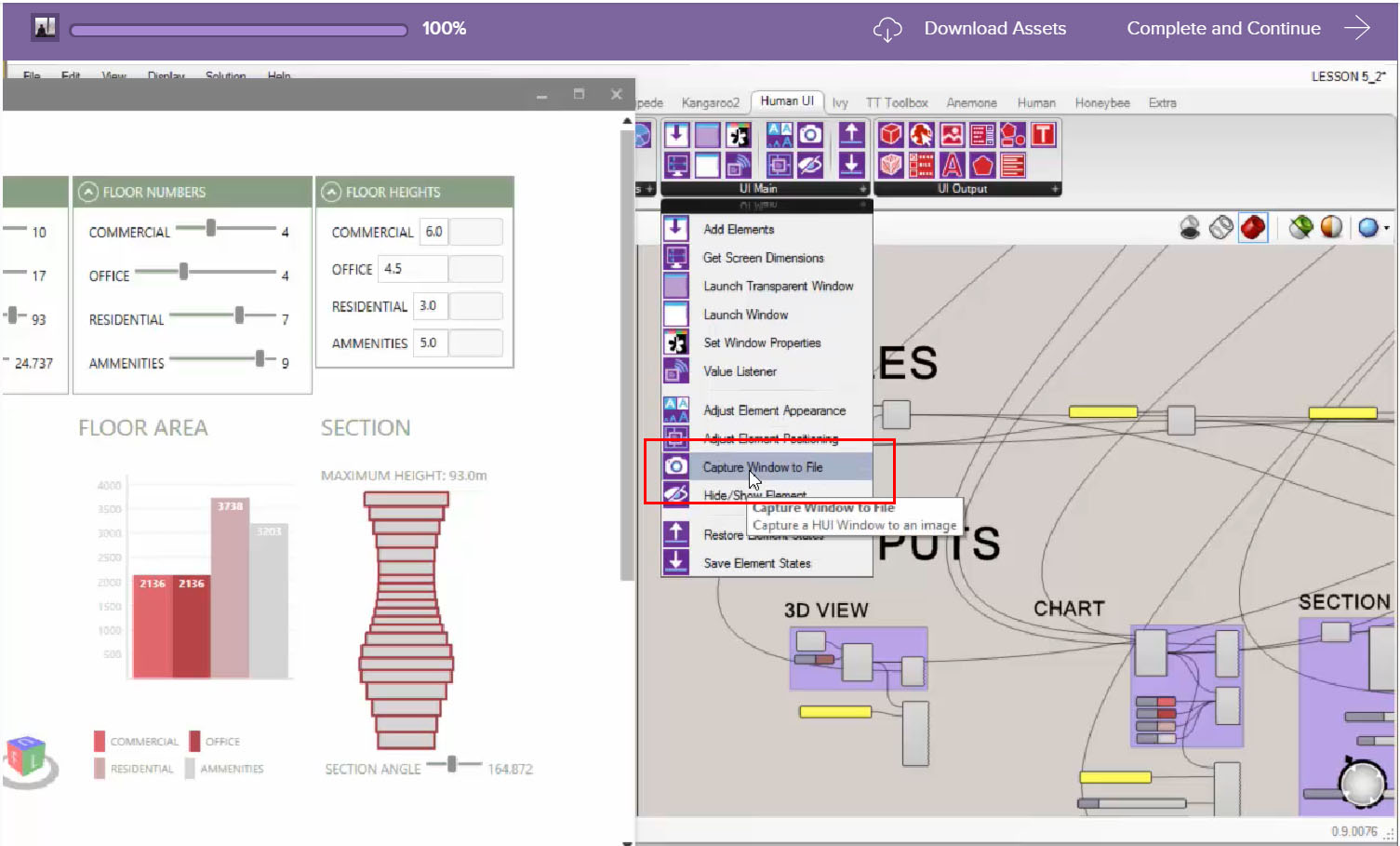
Task: Click Set Window Properties icon in ribbon
Action: [739, 135]
